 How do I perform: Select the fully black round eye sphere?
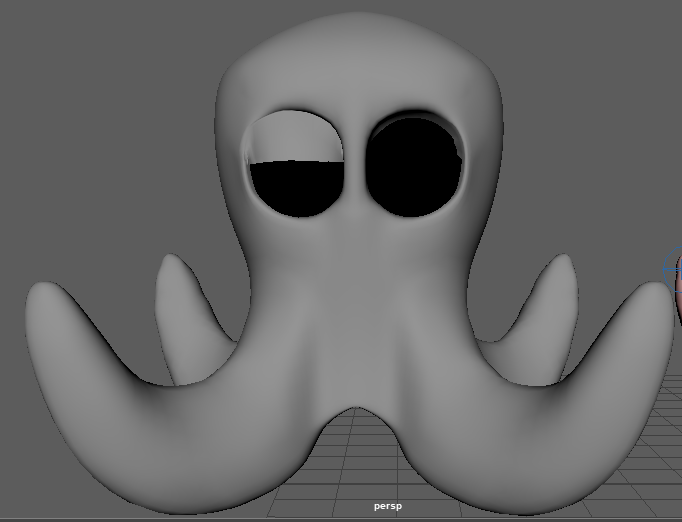click(415, 167)
